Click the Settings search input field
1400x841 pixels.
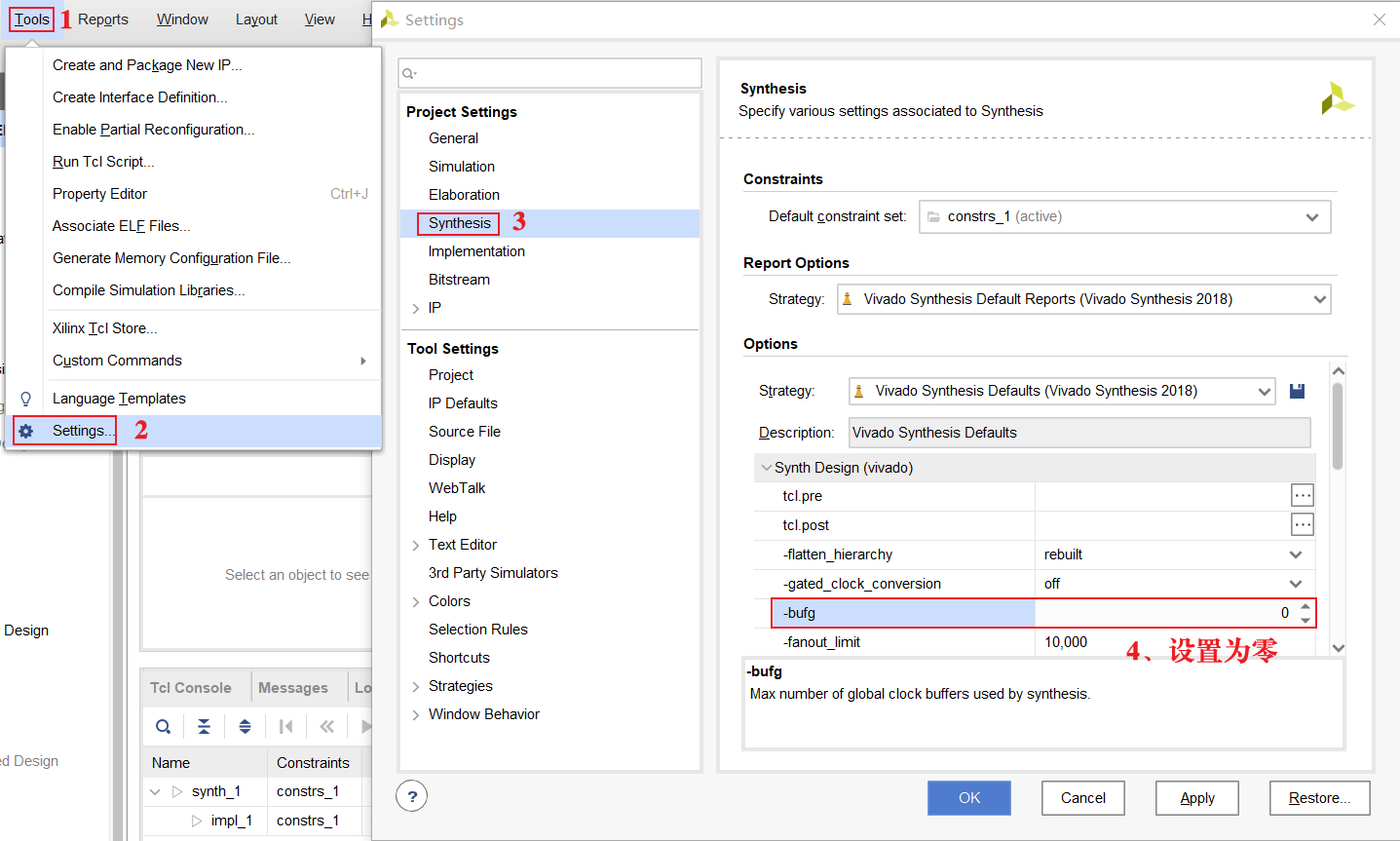pyautogui.click(x=549, y=73)
